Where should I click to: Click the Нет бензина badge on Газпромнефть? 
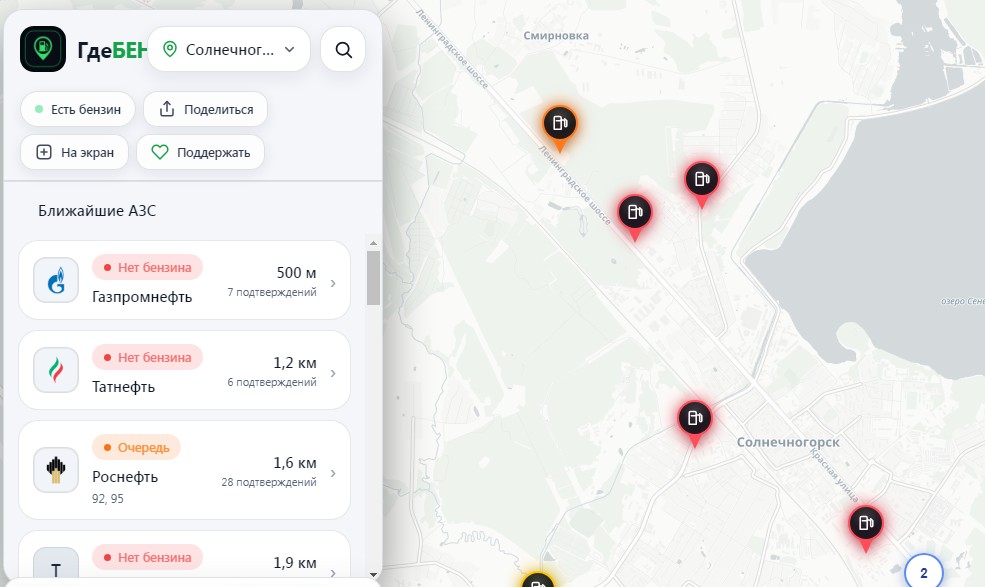(148, 267)
